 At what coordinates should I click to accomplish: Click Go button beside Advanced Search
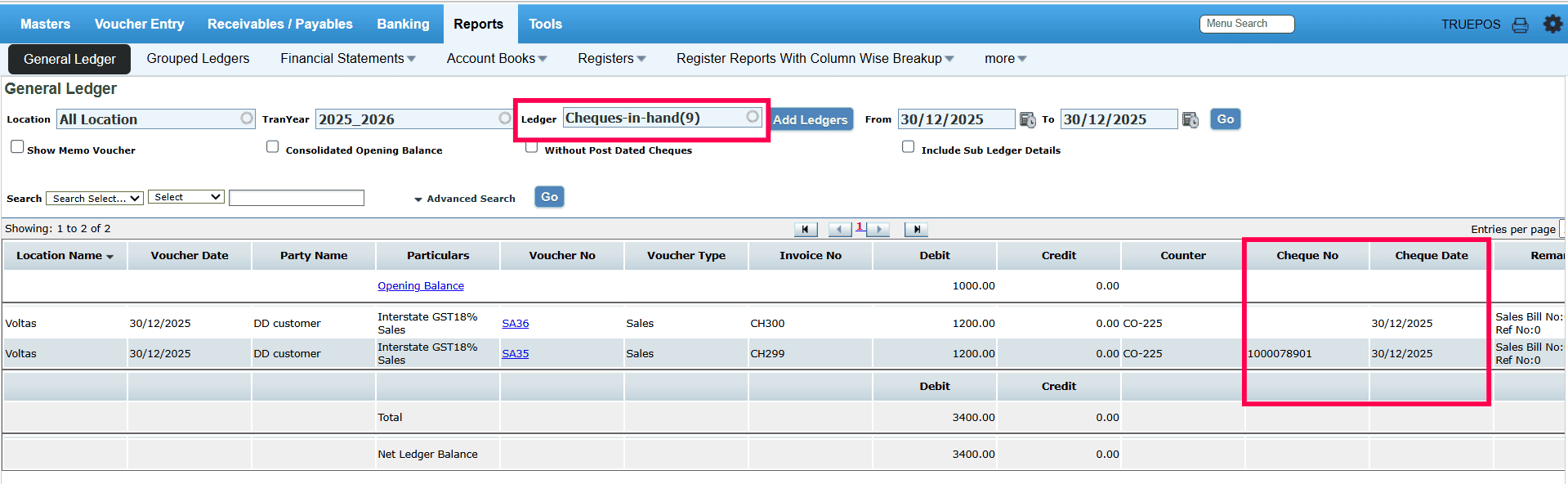pos(550,197)
